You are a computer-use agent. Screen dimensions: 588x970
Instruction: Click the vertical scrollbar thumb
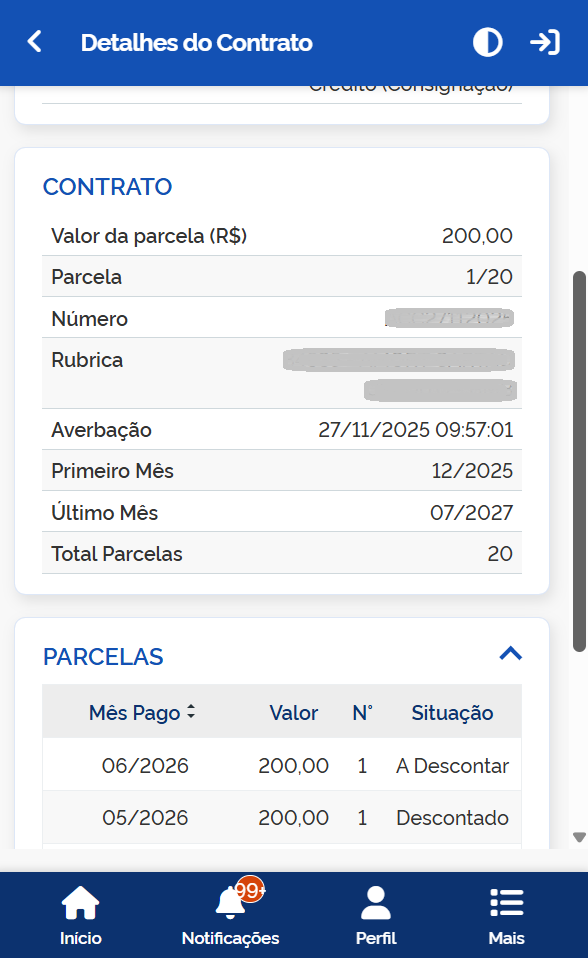click(x=579, y=461)
